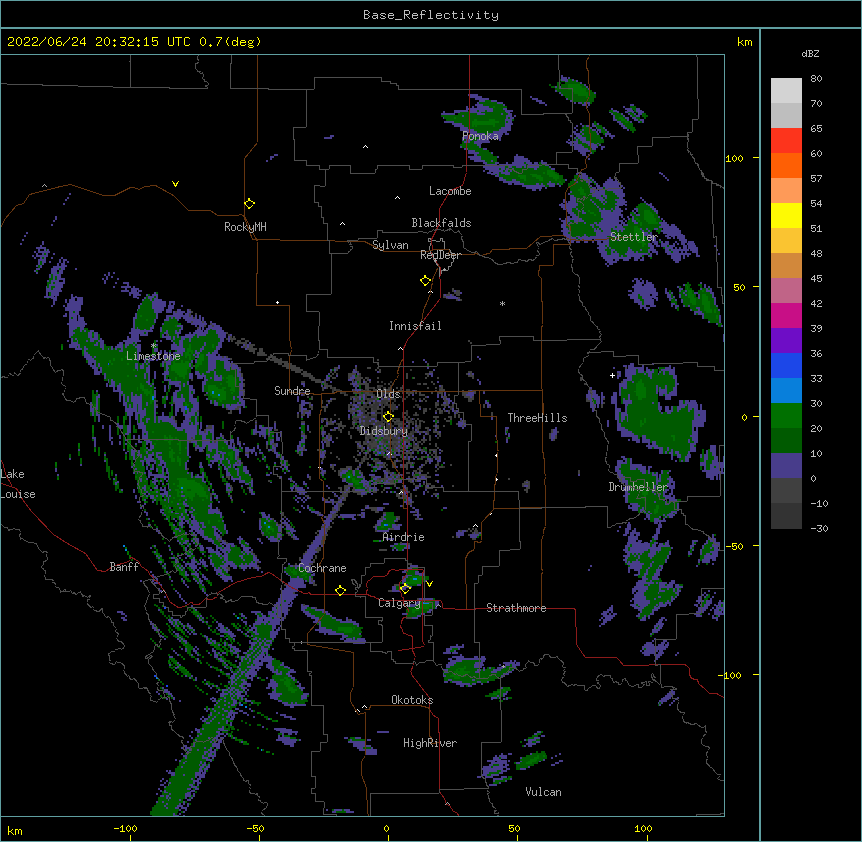Click the Cochrane city label
The image size is (862, 842).
[x=322, y=568]
